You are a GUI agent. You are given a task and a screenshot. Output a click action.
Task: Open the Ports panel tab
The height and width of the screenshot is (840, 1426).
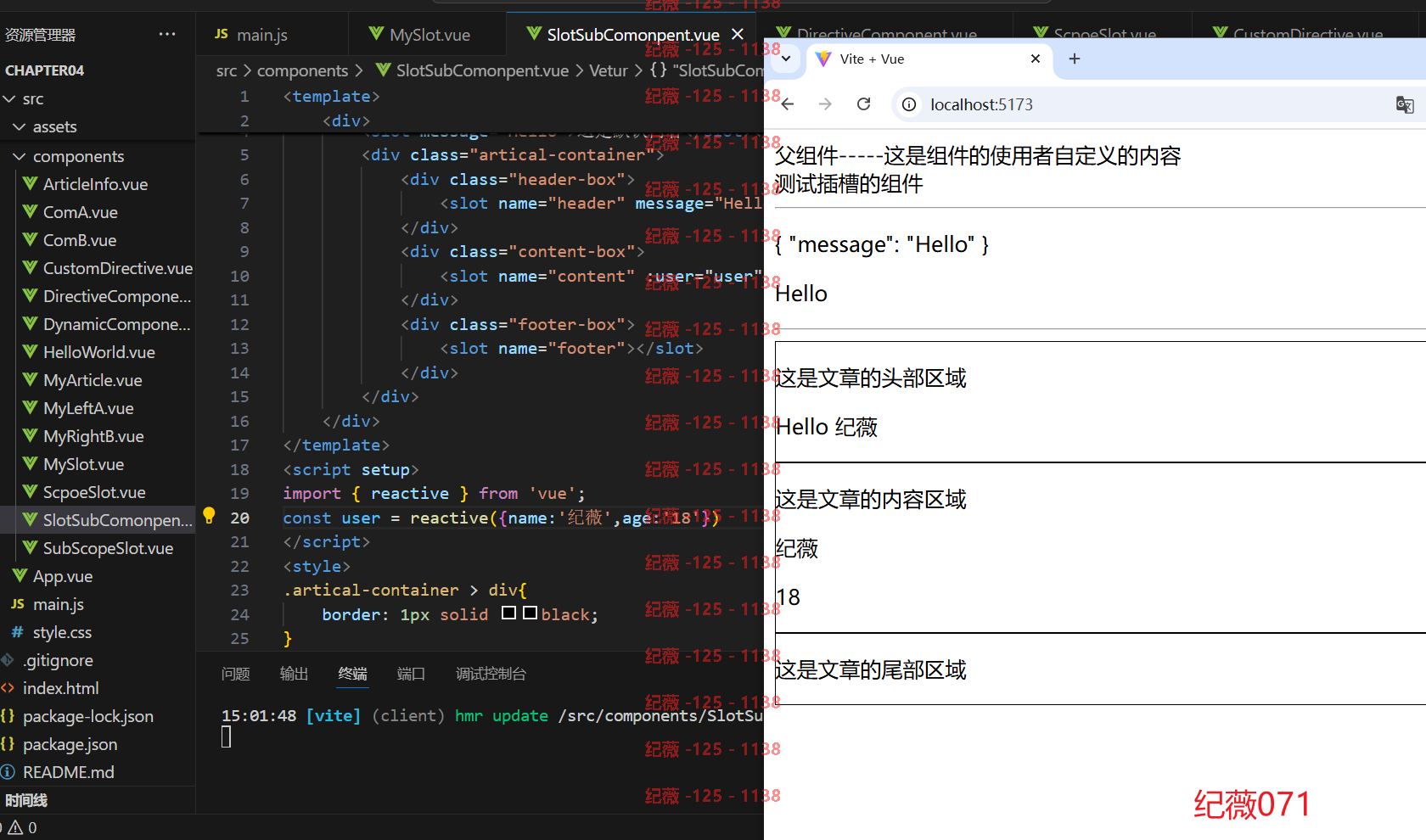pyautogui.click(x=411, y=674)
